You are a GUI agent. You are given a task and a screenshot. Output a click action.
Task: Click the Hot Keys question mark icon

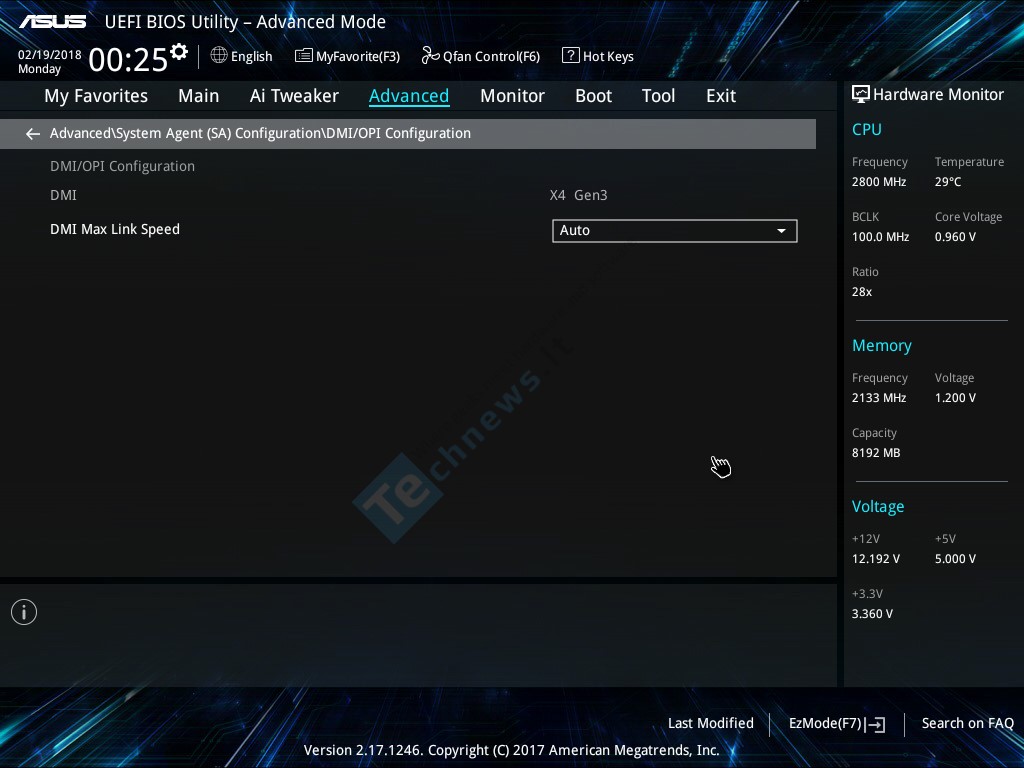click(x=570, y=56)
